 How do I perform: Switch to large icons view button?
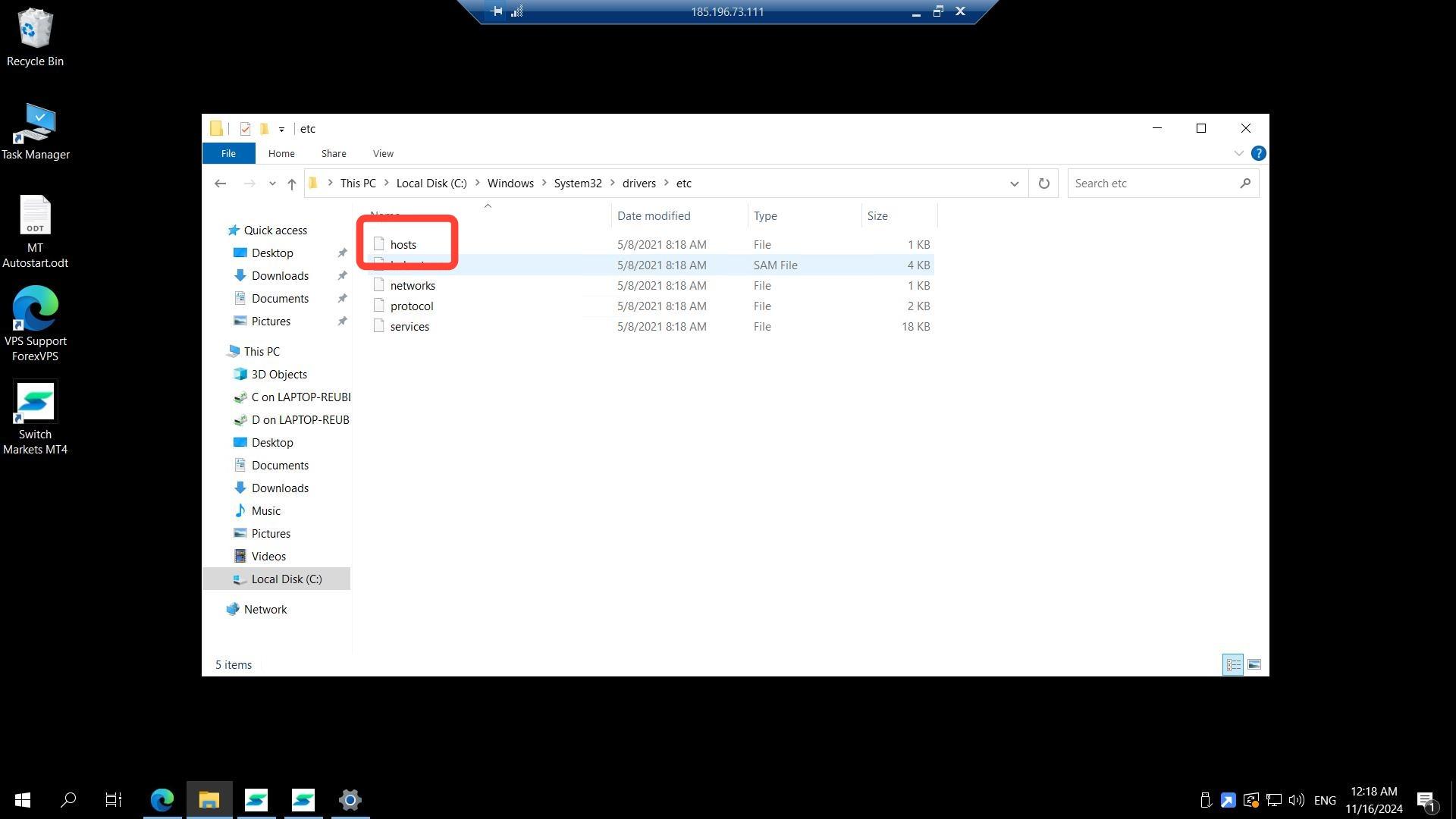click(1254, 664)
